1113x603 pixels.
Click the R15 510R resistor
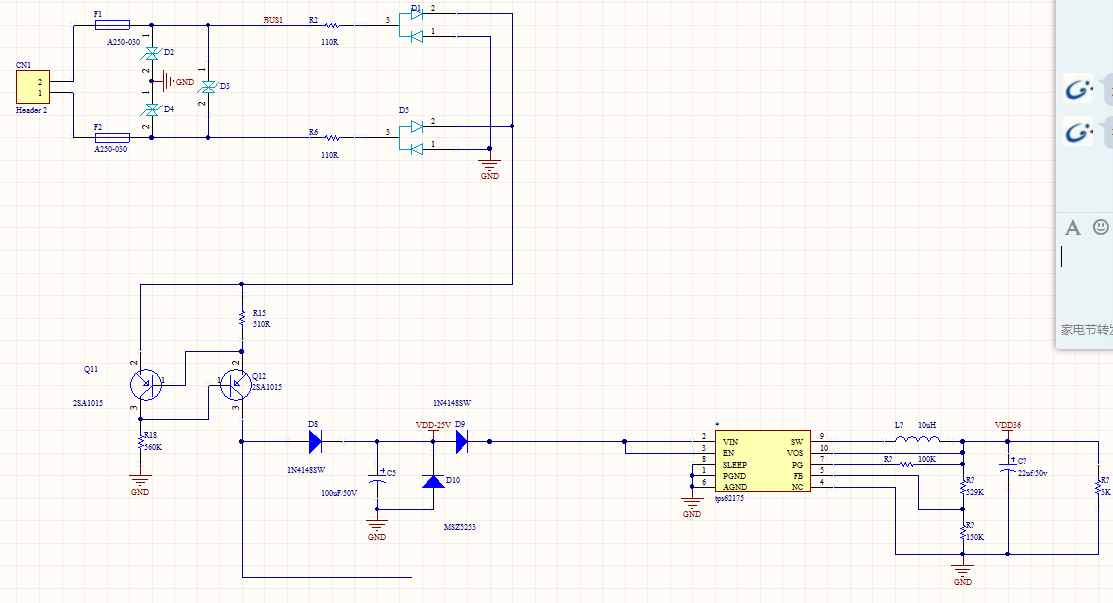click(x=242, y=319)
